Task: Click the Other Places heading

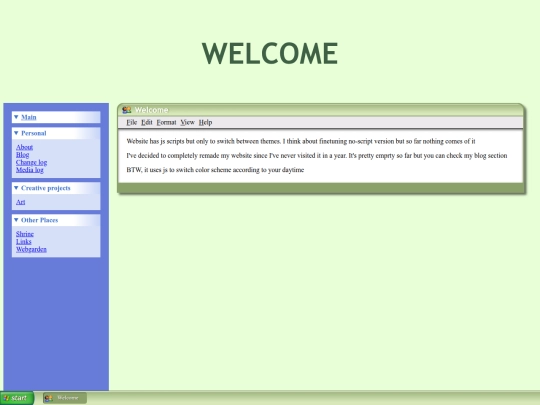Action: 39,220
